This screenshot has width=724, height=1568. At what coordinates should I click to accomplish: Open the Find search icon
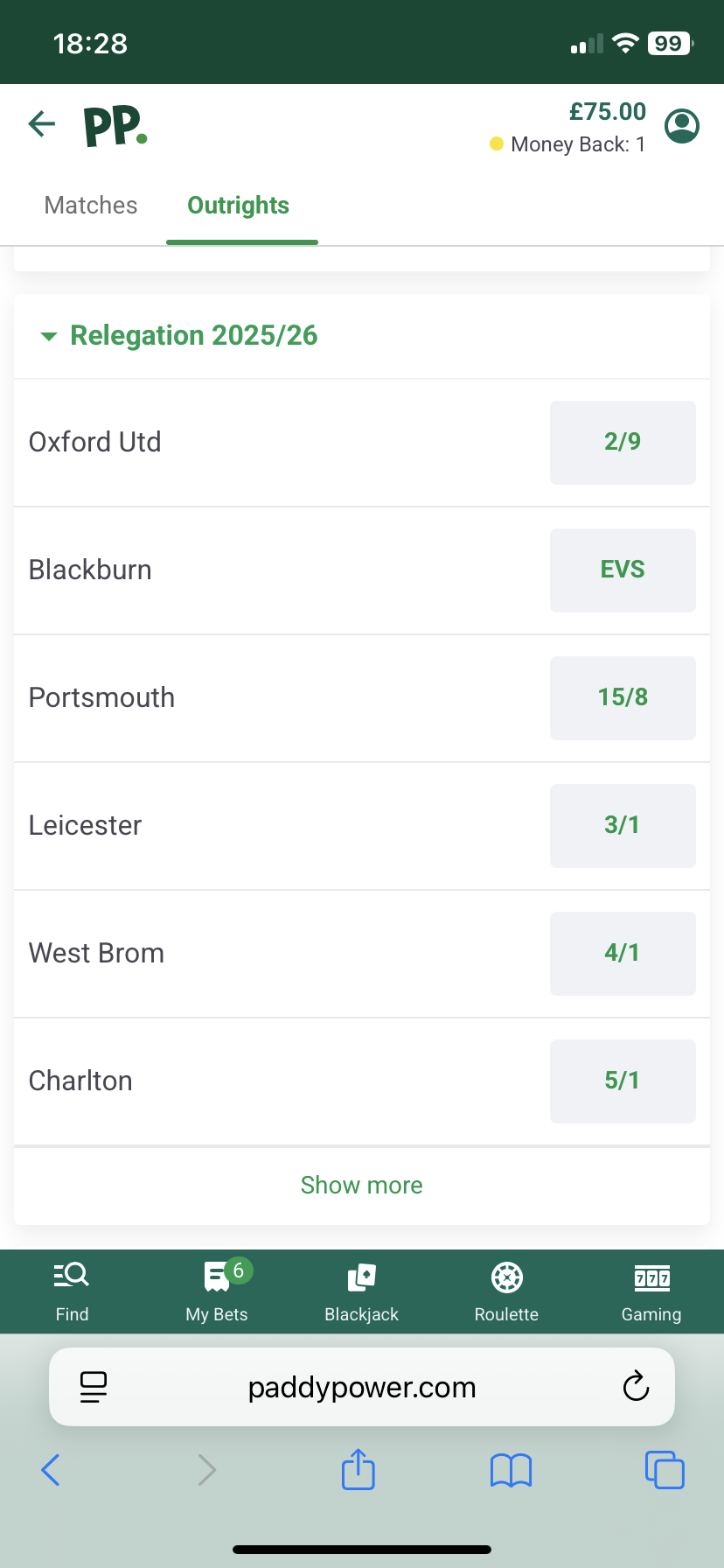[72, 1277]
